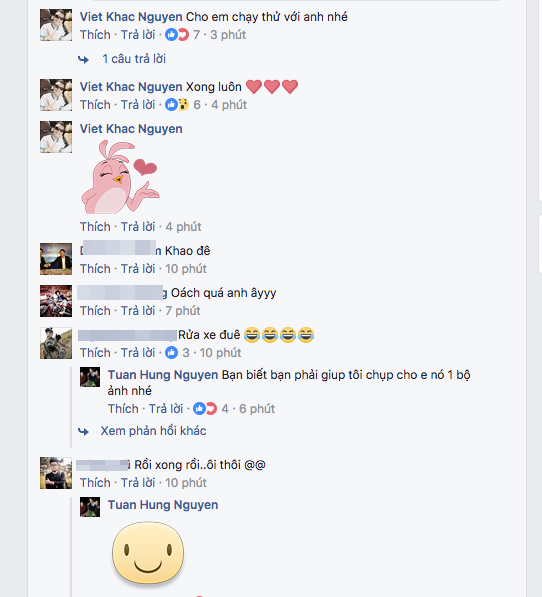The height and width of the screenshot is (597, 542).
Task: Click avatar of 'Rửa xe đuê' commenter
Action: coord(56,343)
